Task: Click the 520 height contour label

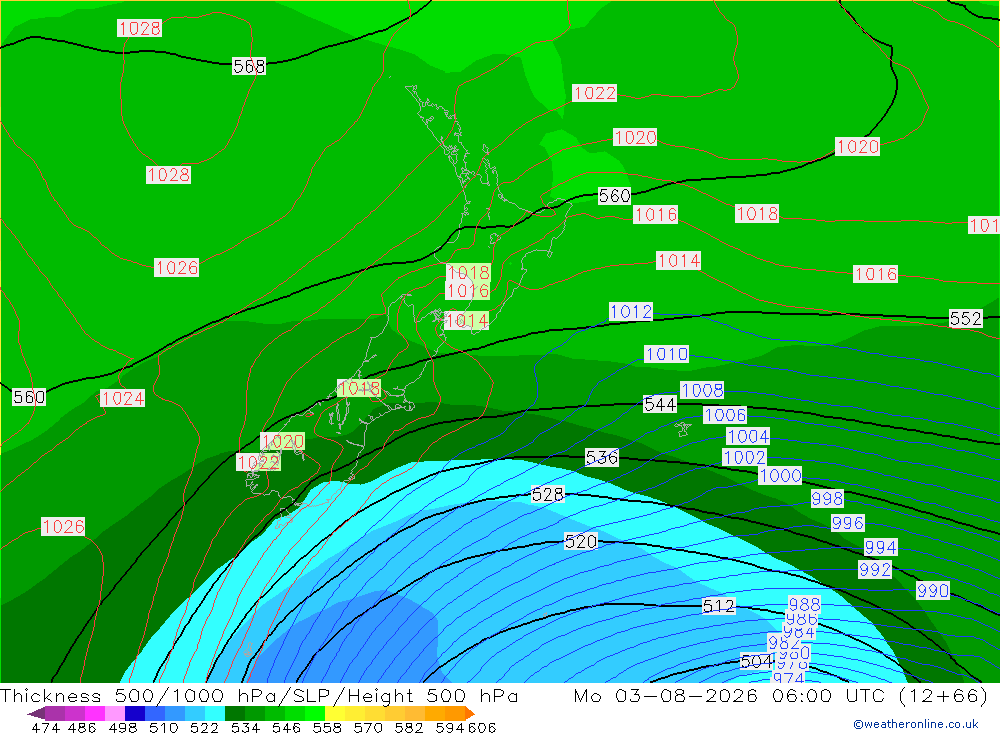Action: point(580,542)
